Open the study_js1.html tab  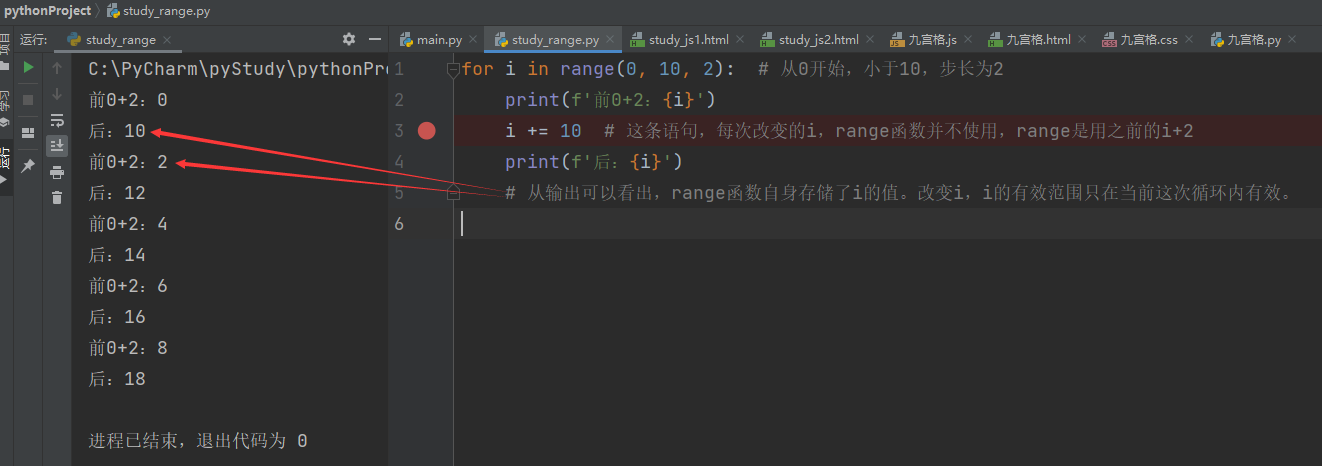[688, 40]
